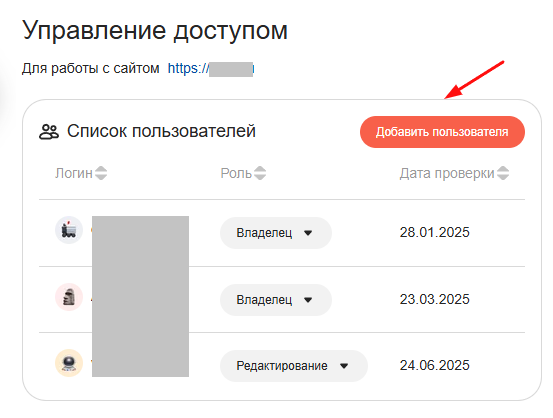Click the arrow in the first Владелец dropdown
The image size is (553, 418).
pyautogui.click(x=308, y=233)
